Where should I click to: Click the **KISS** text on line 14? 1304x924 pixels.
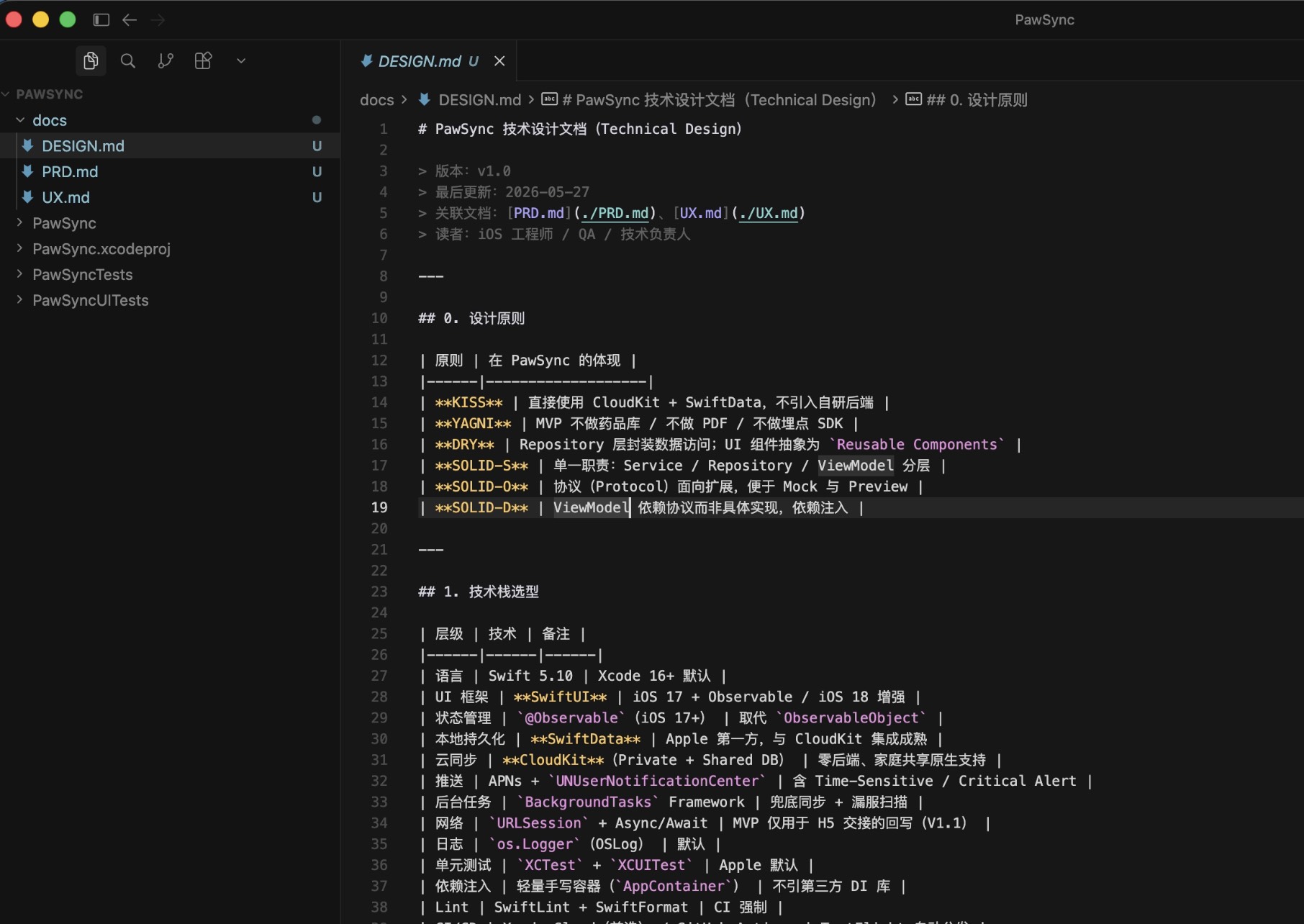pyautogui.click(x=468, y=402)
